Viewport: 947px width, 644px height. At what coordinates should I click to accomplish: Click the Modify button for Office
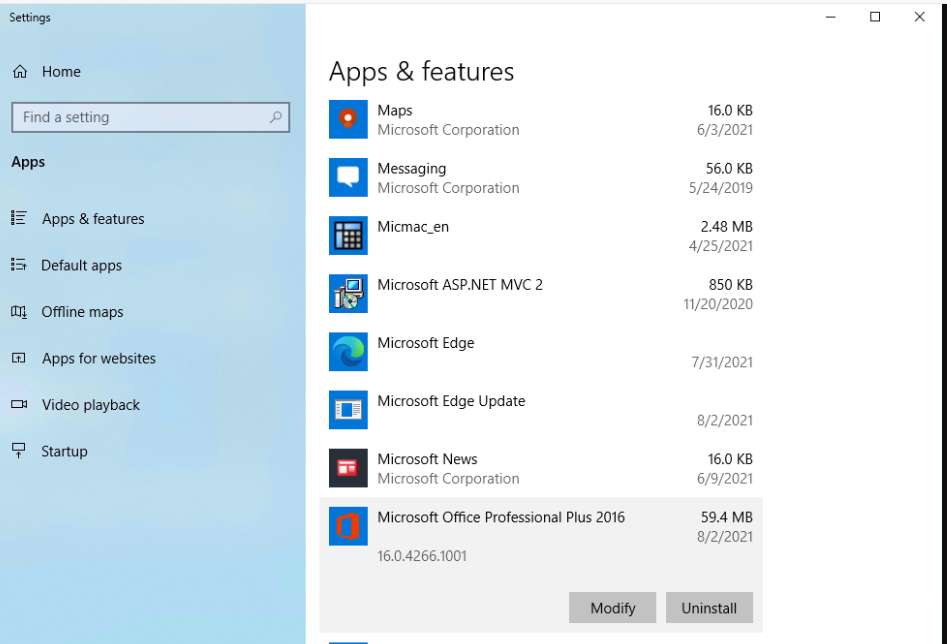(612, 608)
